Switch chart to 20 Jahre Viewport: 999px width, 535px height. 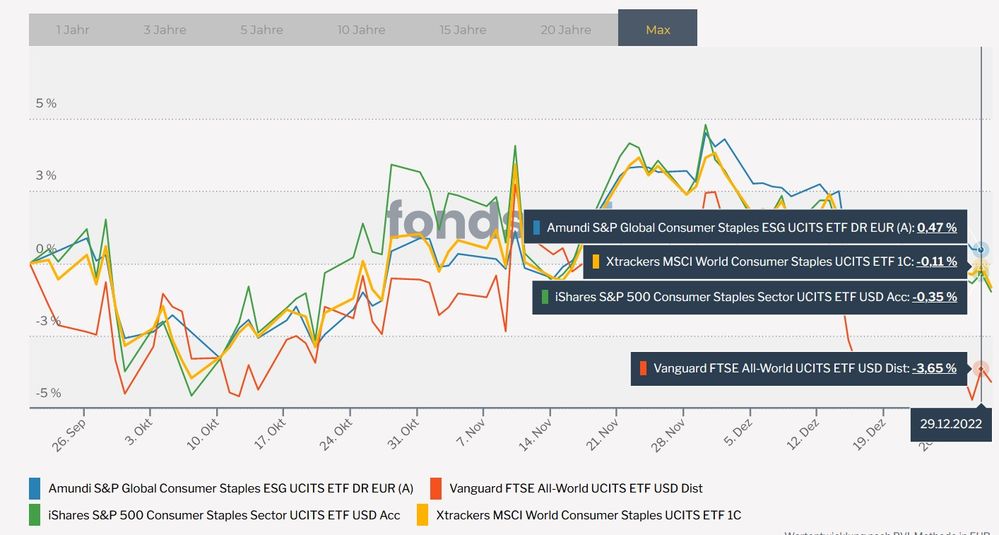coord(566,30)
